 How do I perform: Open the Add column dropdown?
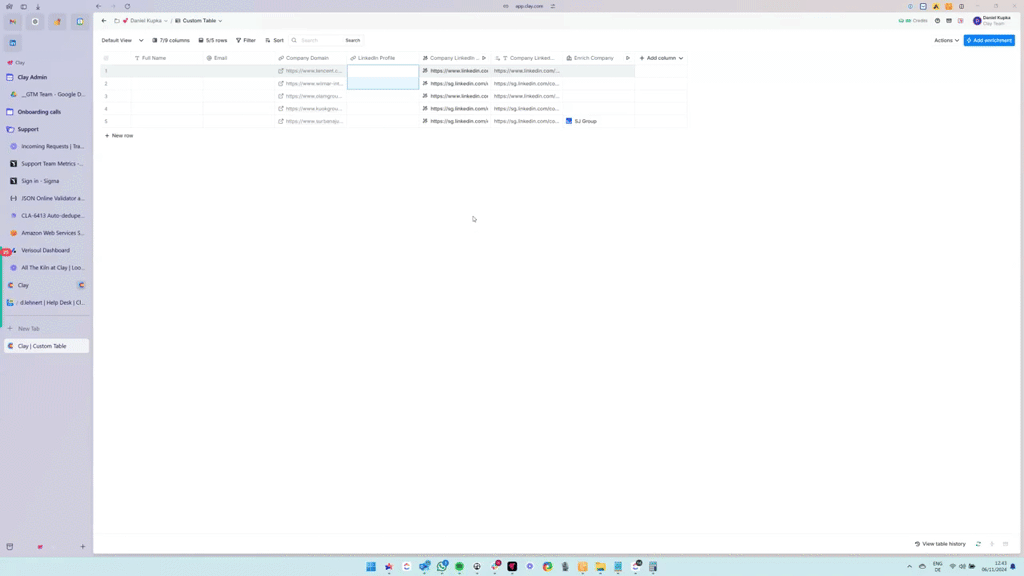pyautogui.click(x=661, y=58)
